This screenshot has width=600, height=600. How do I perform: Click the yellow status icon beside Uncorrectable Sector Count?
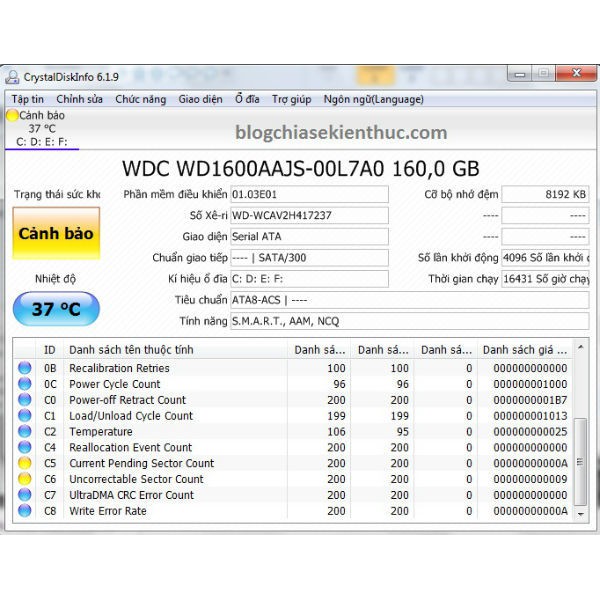coord(25,479)
